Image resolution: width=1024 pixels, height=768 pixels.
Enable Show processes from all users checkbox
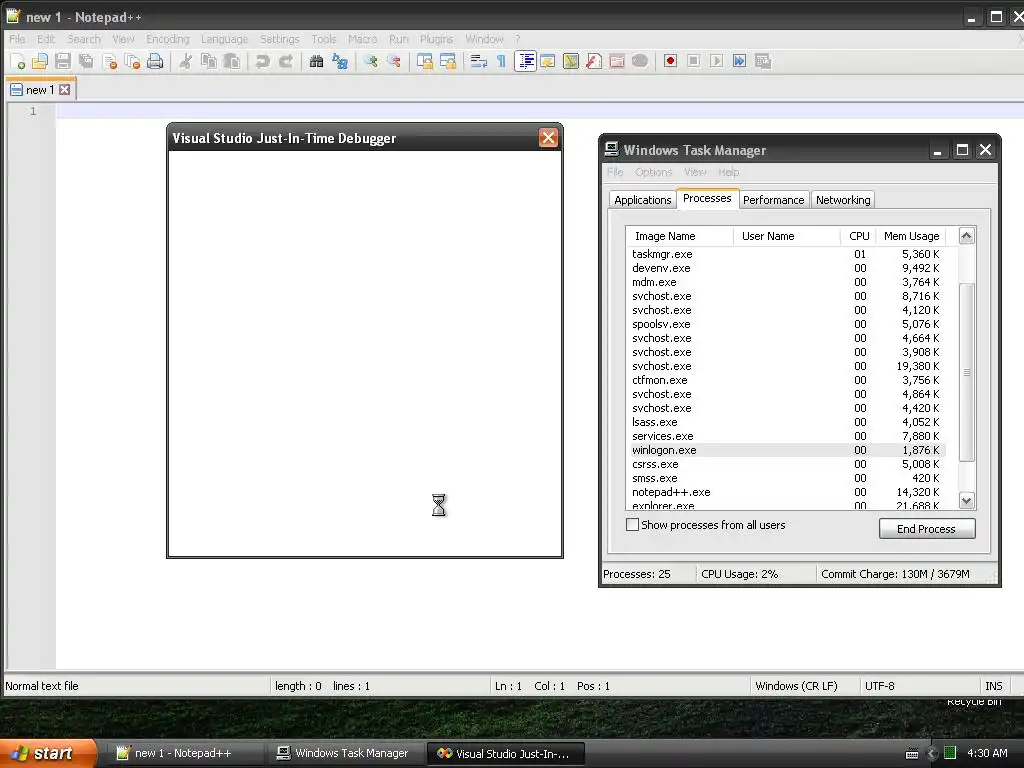click(x=632, y=524)
